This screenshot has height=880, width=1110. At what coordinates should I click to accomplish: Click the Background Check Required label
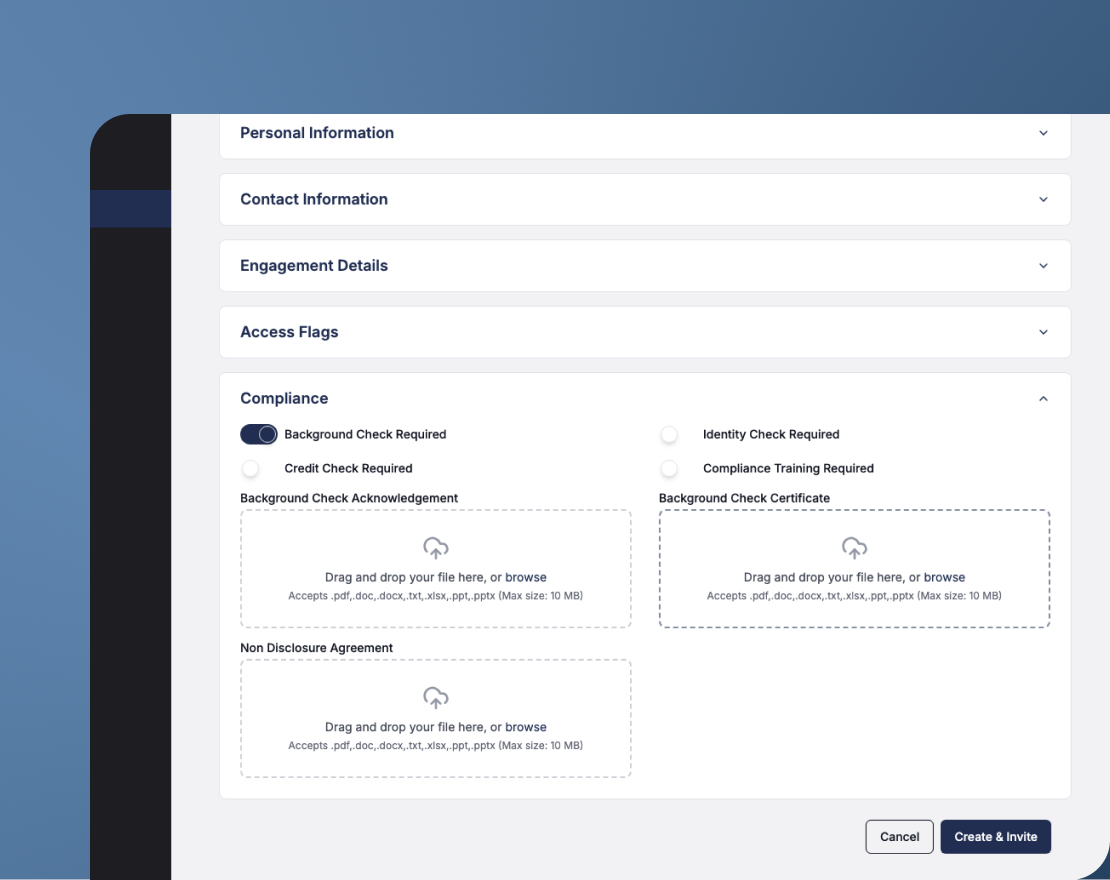click(x=365, y=435)
